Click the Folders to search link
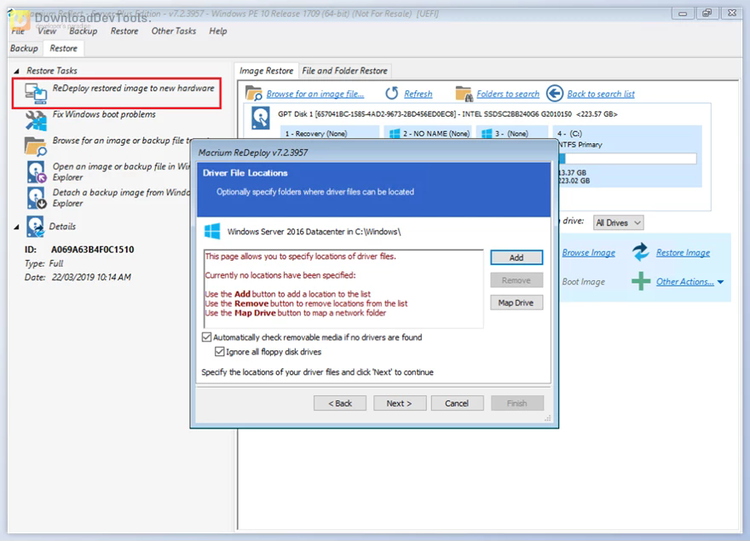This screenshot has height=541, width=750. point(507,94)
